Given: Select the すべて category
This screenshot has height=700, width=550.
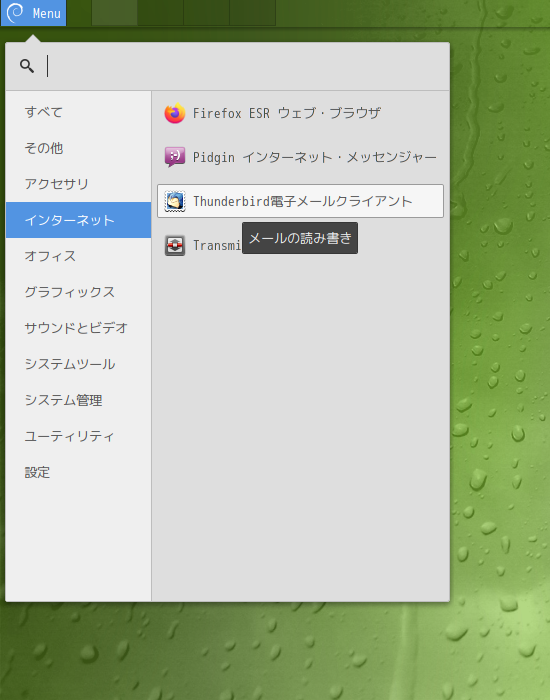Looking at the screenshot, I should pyautogui.click(x=79, y=112).
